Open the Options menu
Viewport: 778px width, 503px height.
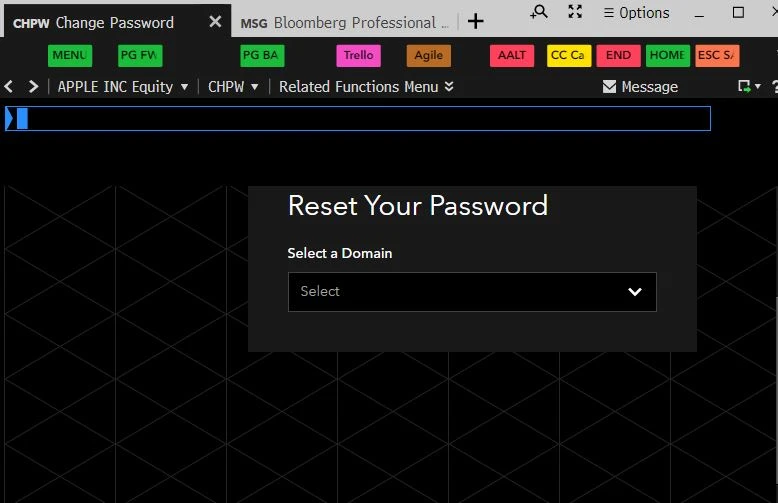click(637, 13)
